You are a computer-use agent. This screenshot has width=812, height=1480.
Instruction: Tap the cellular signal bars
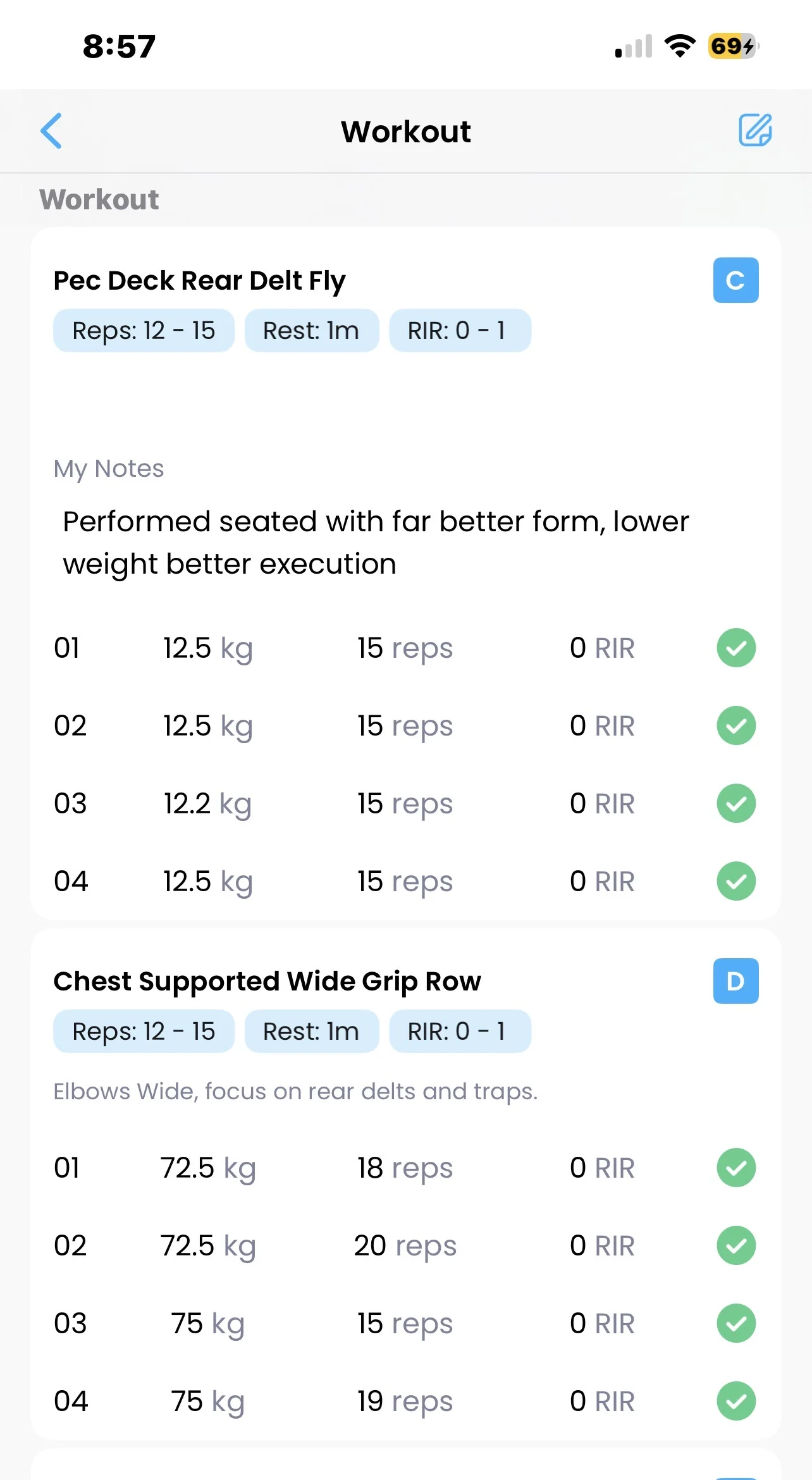pos(634,47)
